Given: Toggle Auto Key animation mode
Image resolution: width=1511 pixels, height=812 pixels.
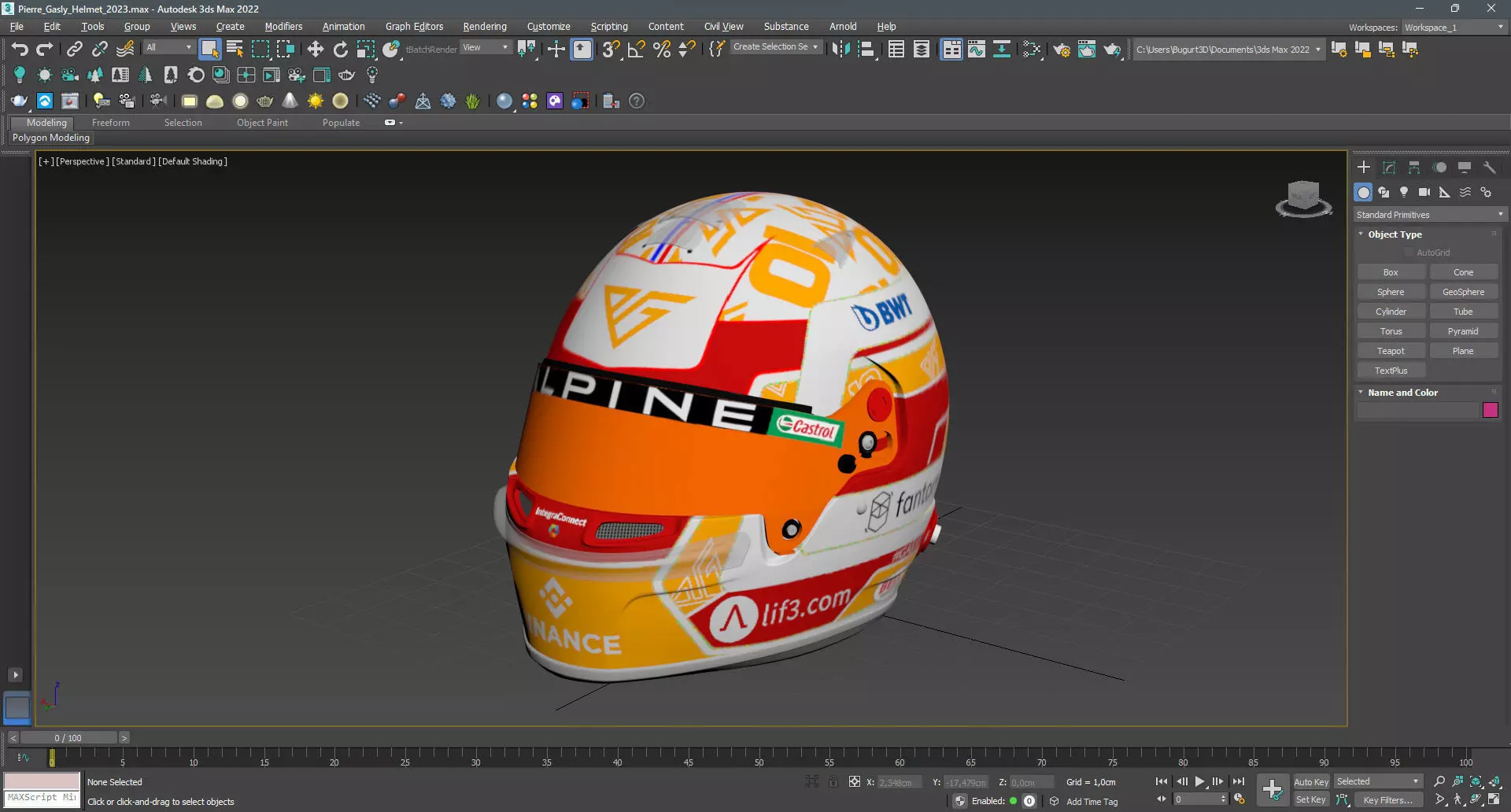Looking at the screenshot, I should click(x=1311, y=782).
